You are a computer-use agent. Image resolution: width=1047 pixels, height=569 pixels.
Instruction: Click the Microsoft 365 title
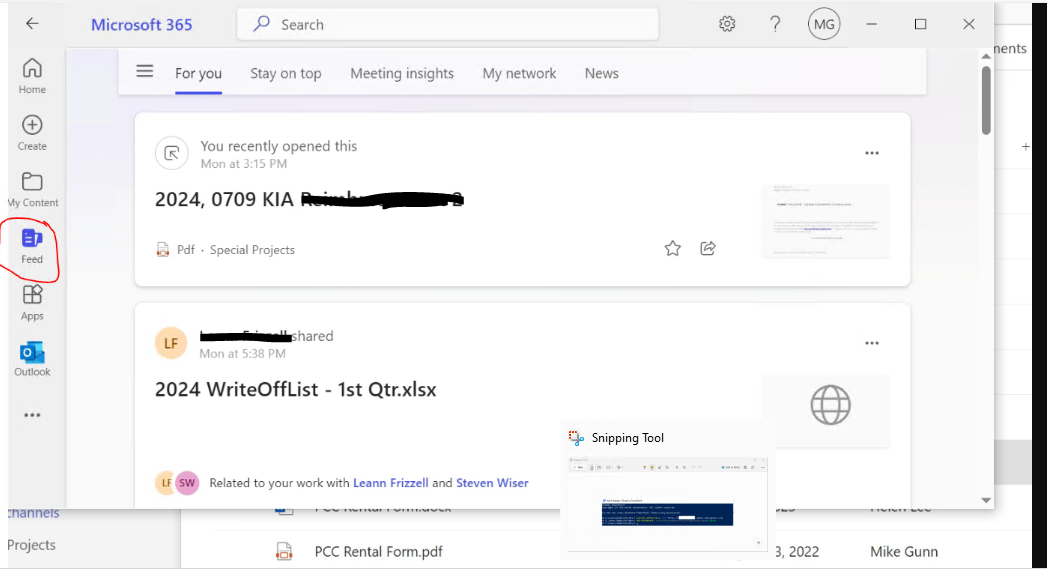(142, 25)
